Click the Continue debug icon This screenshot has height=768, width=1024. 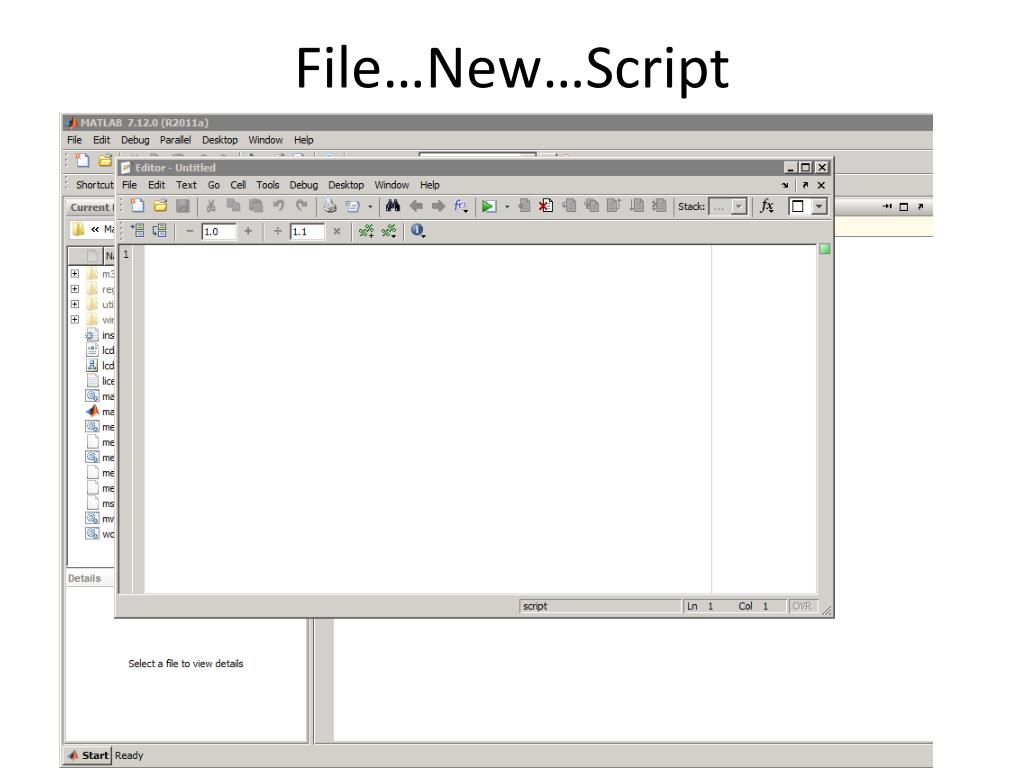point(637,206)
